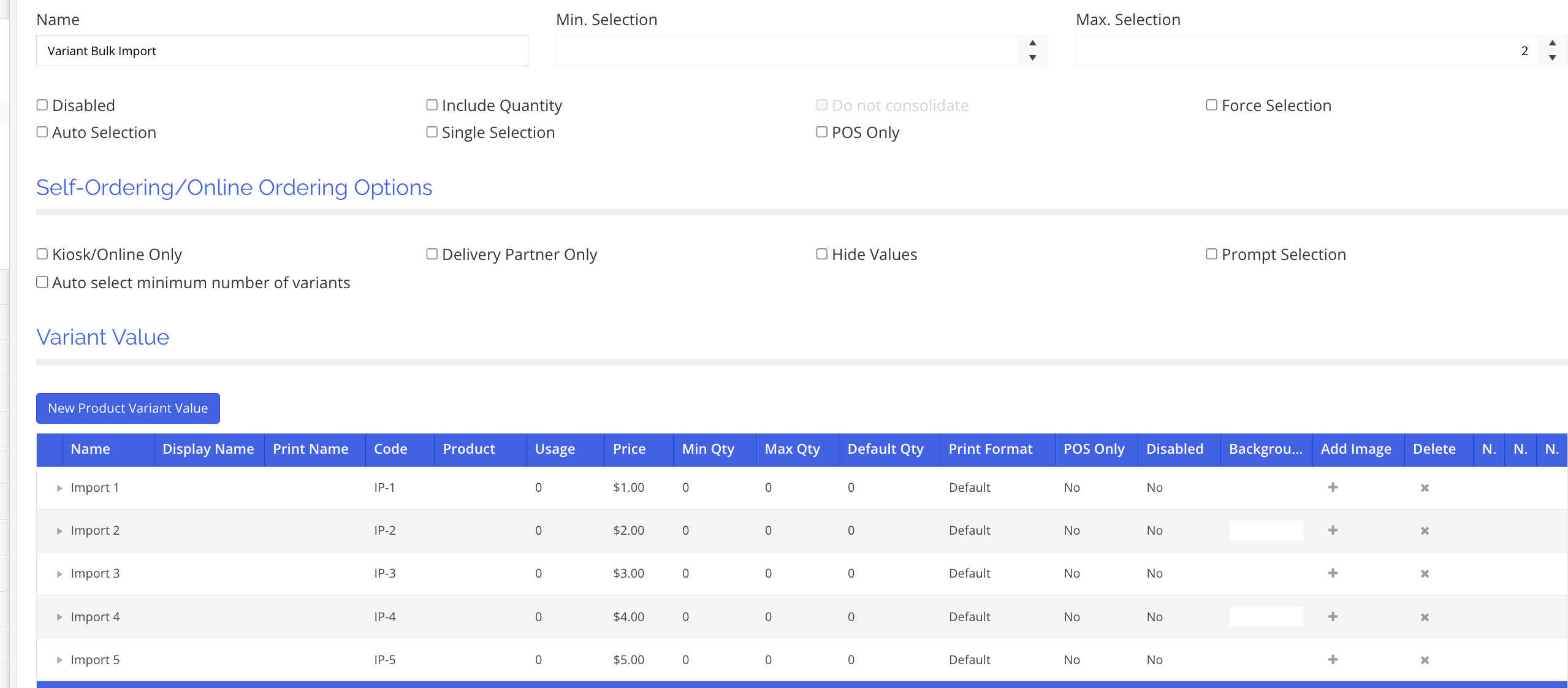Check the Kiosk/Online Only option
1568x688 pixels.
pos(42,254)
